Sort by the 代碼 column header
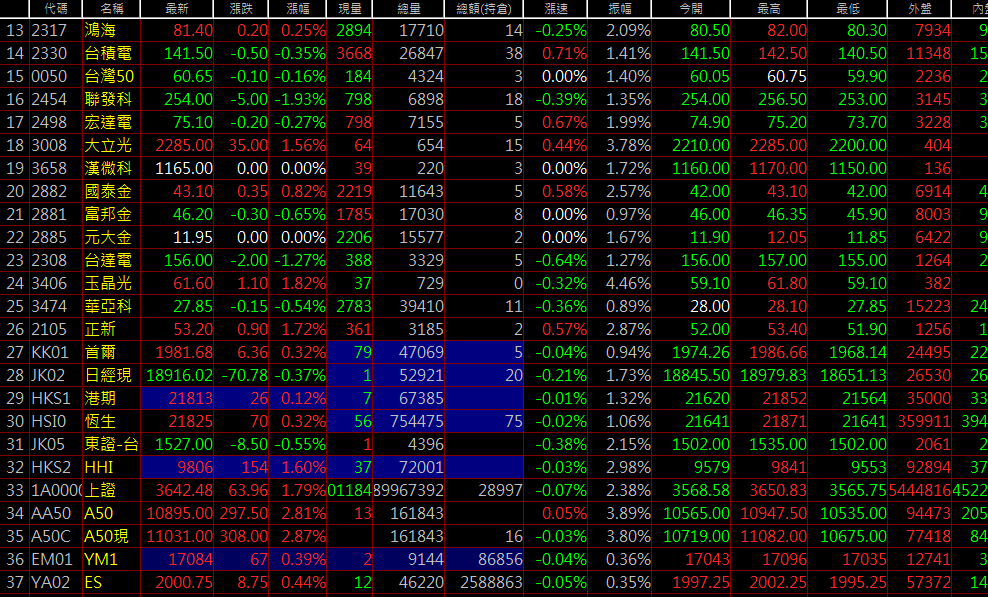988x597 pixels. (55, 9)
